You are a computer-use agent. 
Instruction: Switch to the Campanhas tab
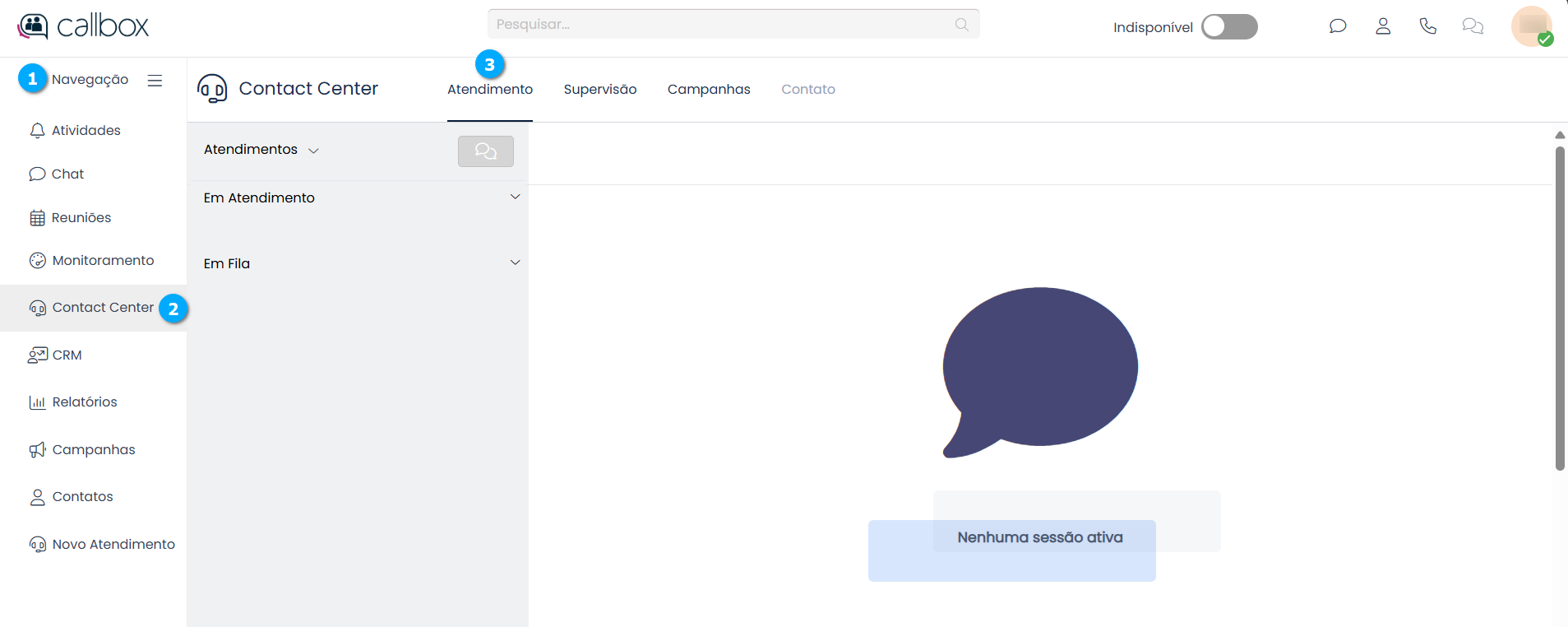point(708,90)
